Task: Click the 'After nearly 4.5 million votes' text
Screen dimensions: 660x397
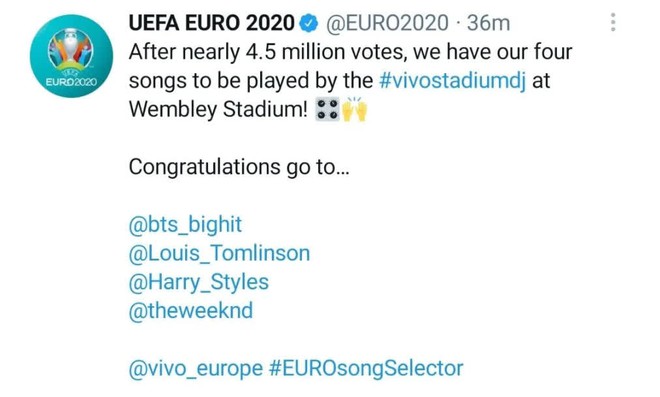Action: [x=269, y=52]
